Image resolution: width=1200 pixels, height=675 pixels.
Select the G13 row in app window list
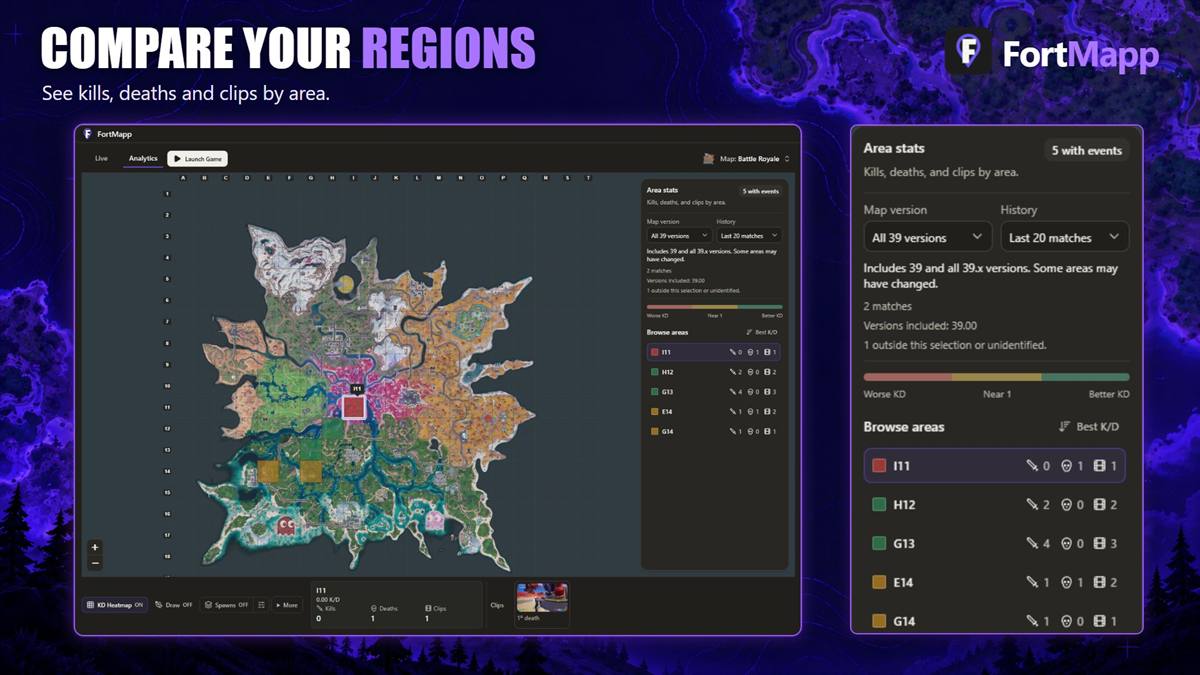pos(714,392)
